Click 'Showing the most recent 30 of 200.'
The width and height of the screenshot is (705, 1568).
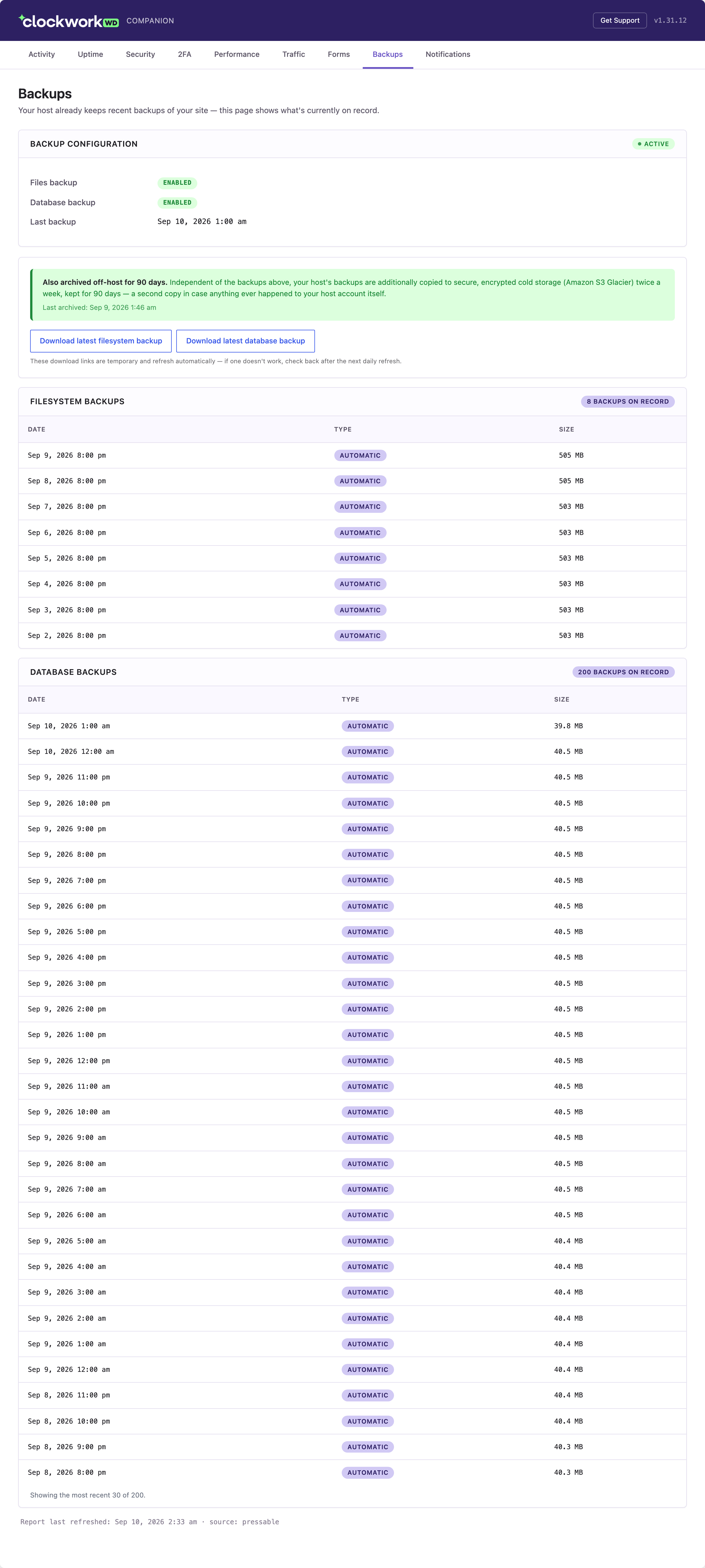tap(88, 1495)
